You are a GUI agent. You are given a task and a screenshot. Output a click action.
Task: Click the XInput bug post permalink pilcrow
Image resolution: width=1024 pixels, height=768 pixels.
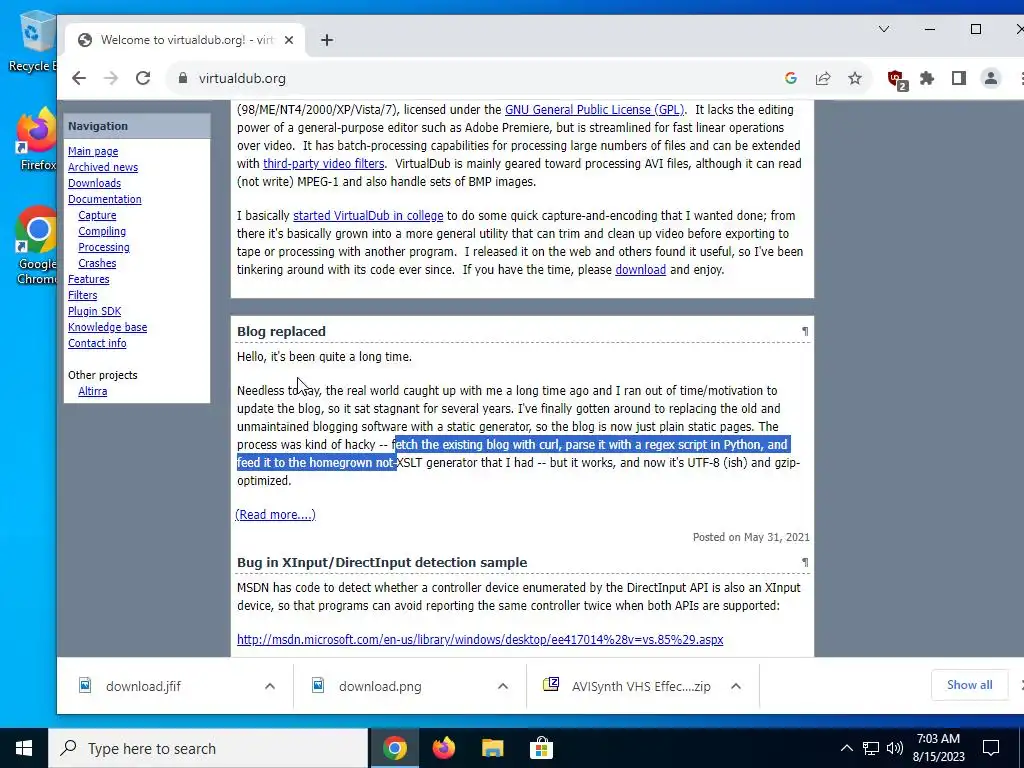[x=805, y=562]
